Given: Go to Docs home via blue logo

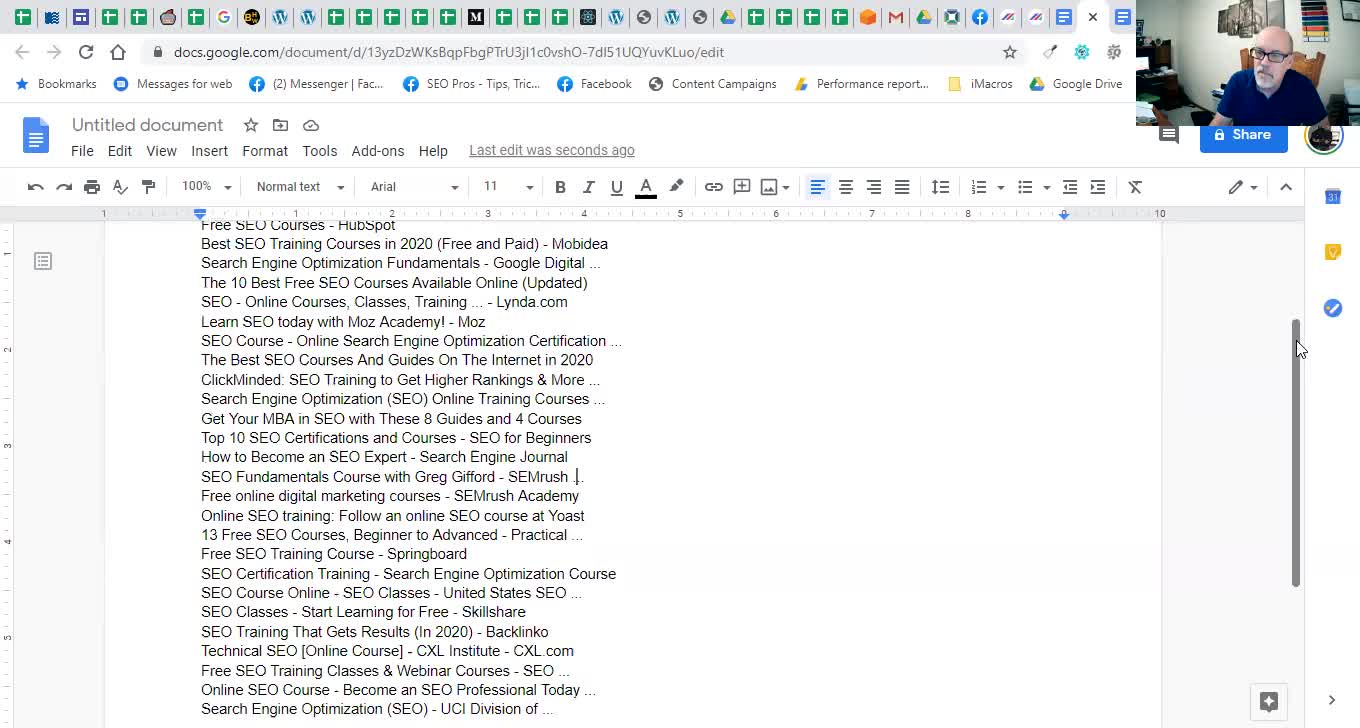Looking at the screenshot, I should pos(36,135).
